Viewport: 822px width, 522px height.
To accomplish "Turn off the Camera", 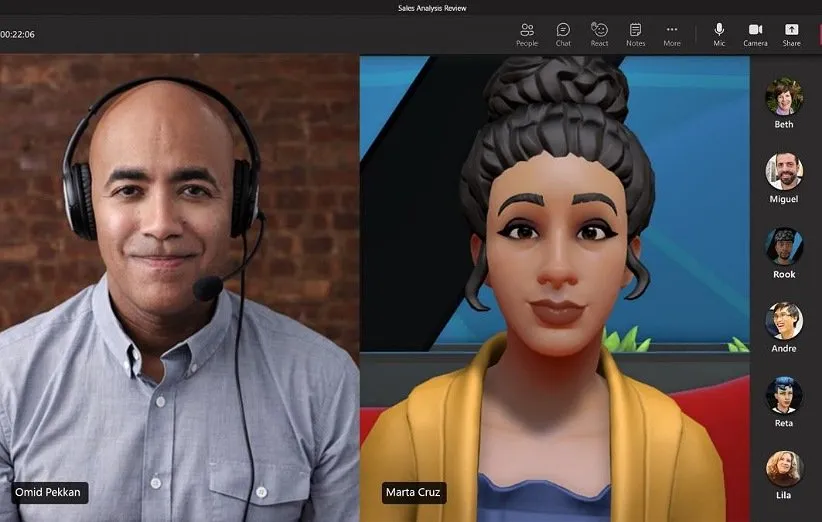I will (755, 34).
